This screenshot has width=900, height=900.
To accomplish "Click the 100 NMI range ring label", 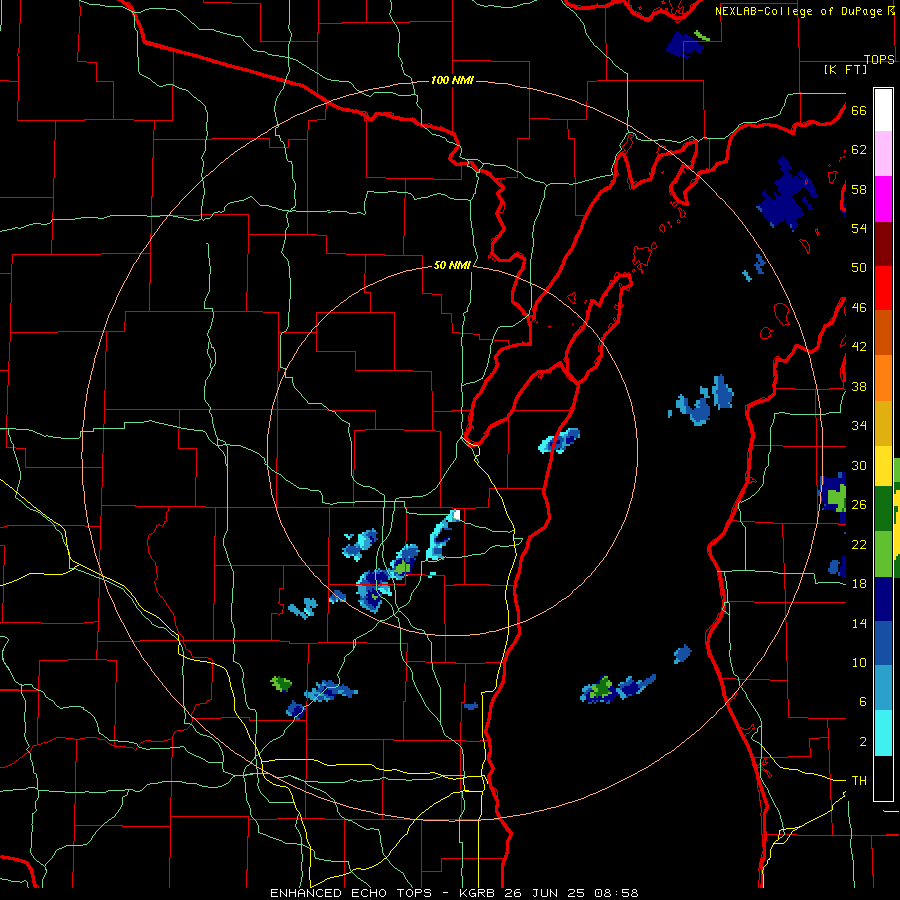I will [452, 80].
